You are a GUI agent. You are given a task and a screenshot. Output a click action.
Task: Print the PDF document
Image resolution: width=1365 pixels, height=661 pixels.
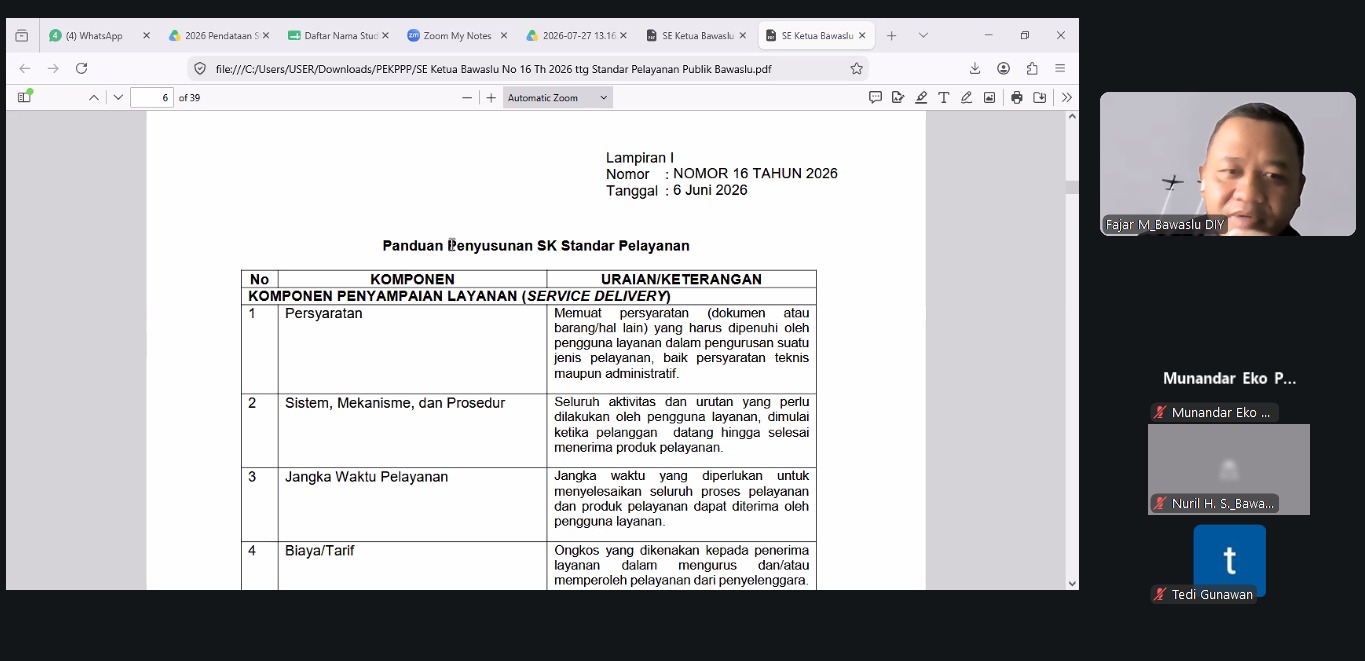pyautogui.click(x=1017, y=97)
